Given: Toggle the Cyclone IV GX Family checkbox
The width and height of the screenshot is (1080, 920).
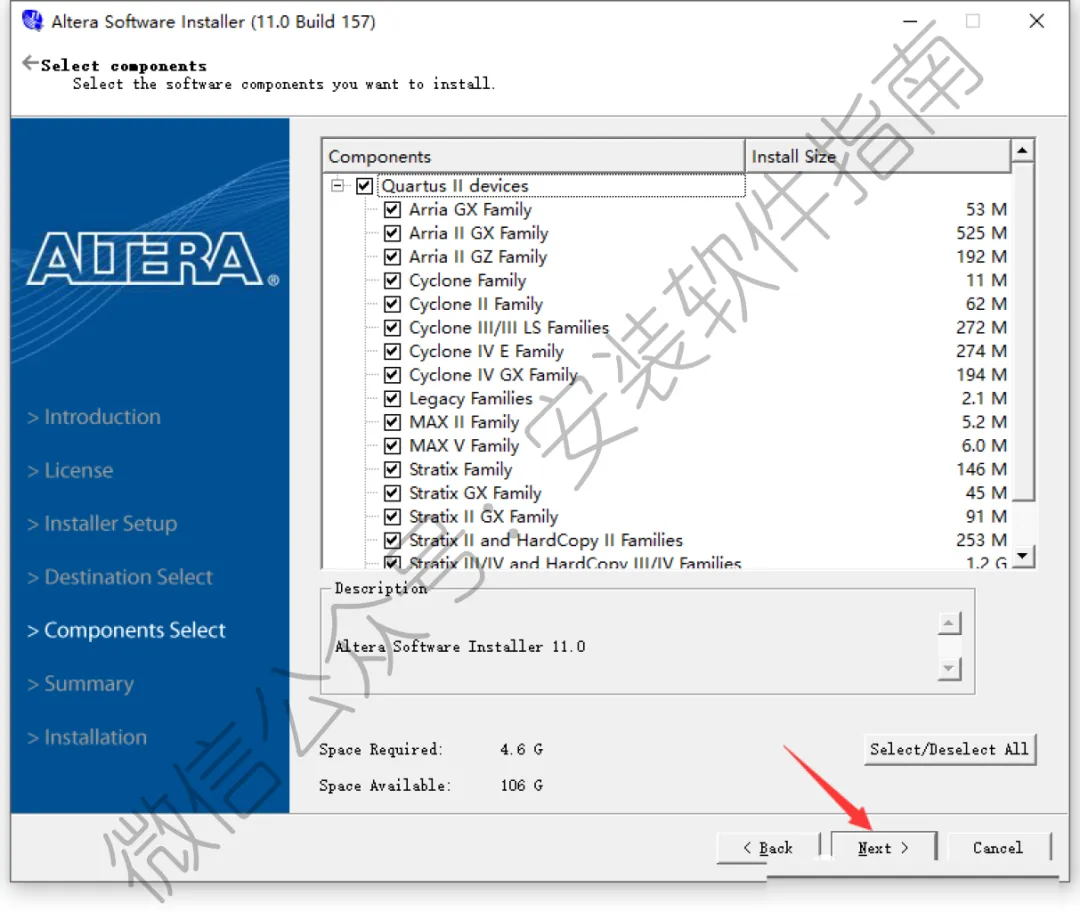Looking at the screenshot, I should coord(393,375).
